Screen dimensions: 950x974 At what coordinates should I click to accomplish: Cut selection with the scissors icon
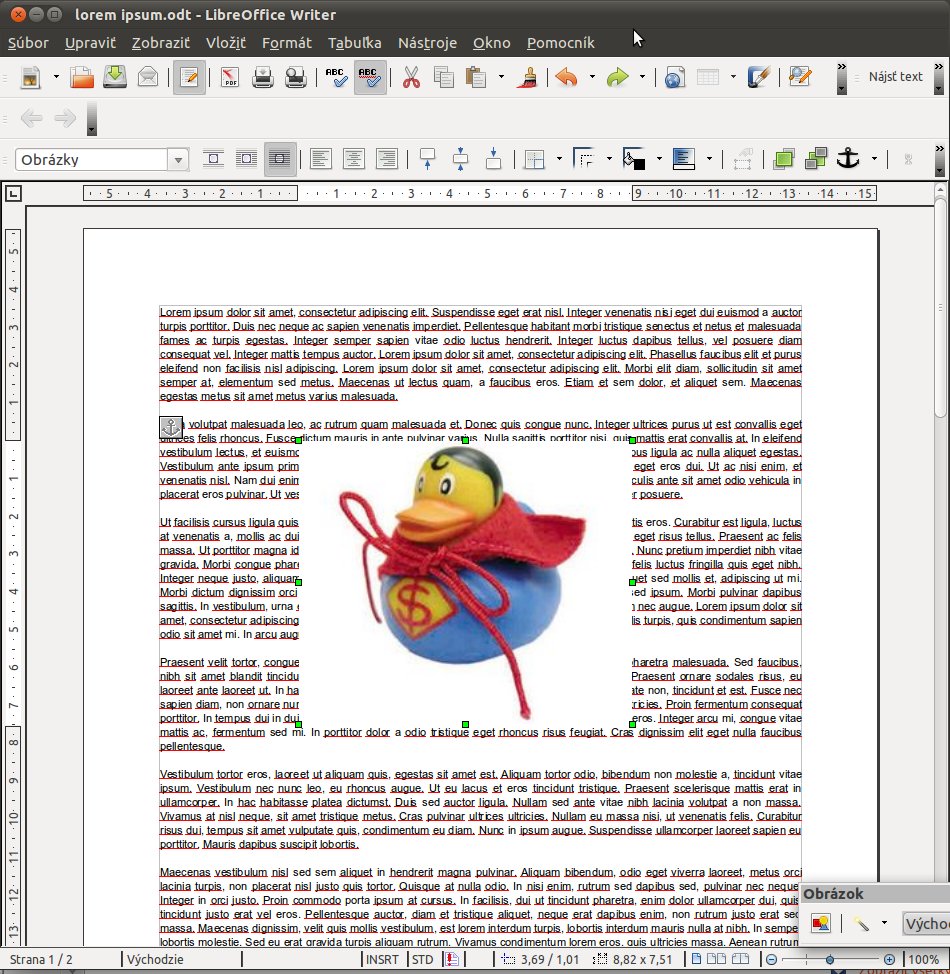point(411,77)
